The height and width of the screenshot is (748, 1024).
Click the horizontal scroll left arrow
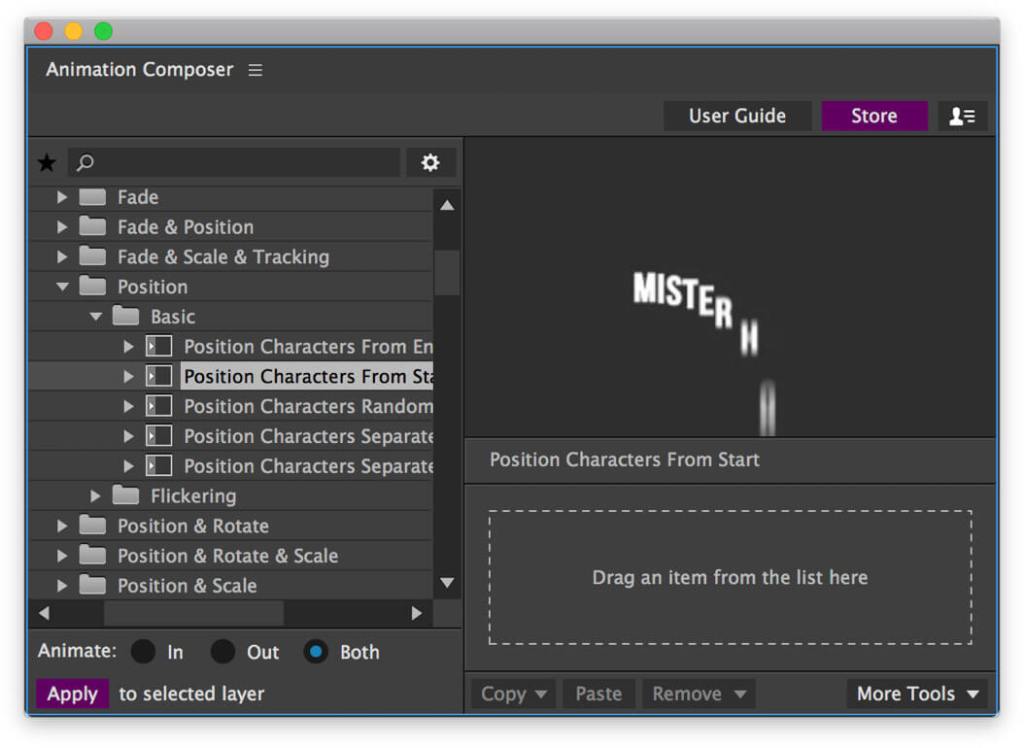(x=44, y=613)
